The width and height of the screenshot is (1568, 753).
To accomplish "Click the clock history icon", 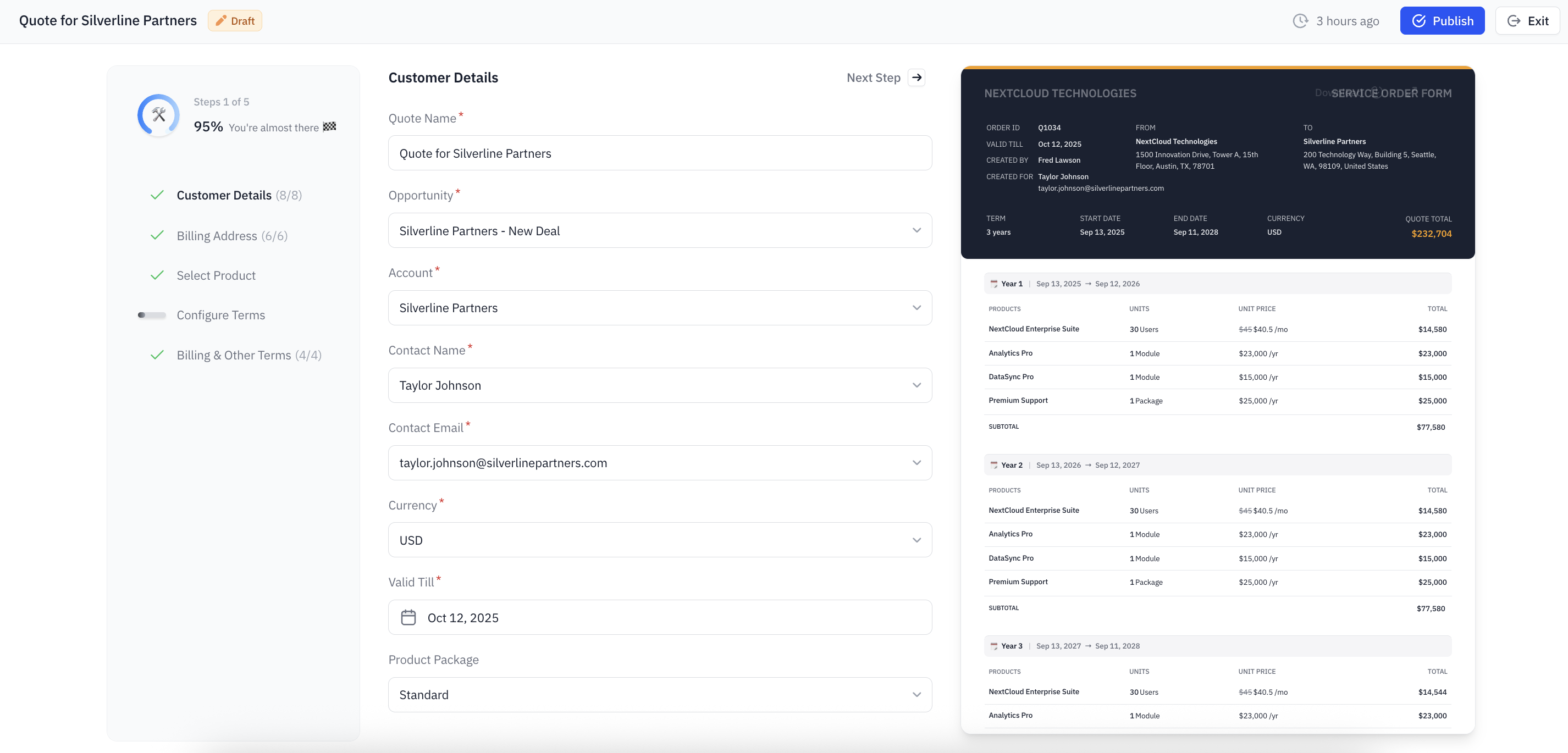I will pyautogui.click(x=1300, y=21).
